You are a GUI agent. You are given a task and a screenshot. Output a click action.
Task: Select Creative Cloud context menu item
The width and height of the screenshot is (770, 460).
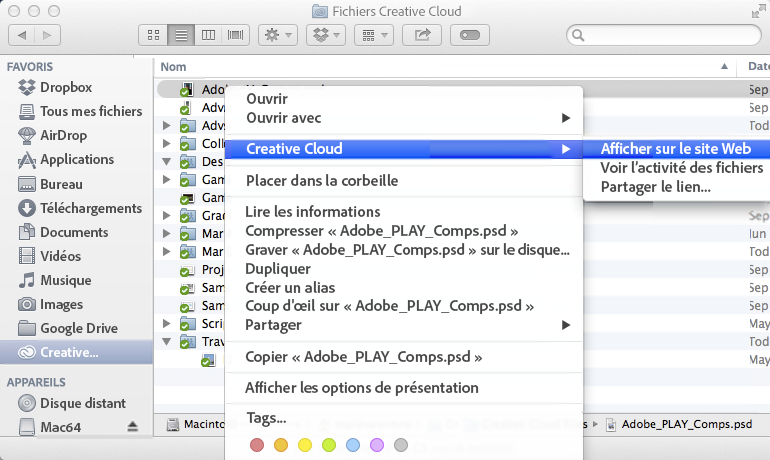click(404, 149)
